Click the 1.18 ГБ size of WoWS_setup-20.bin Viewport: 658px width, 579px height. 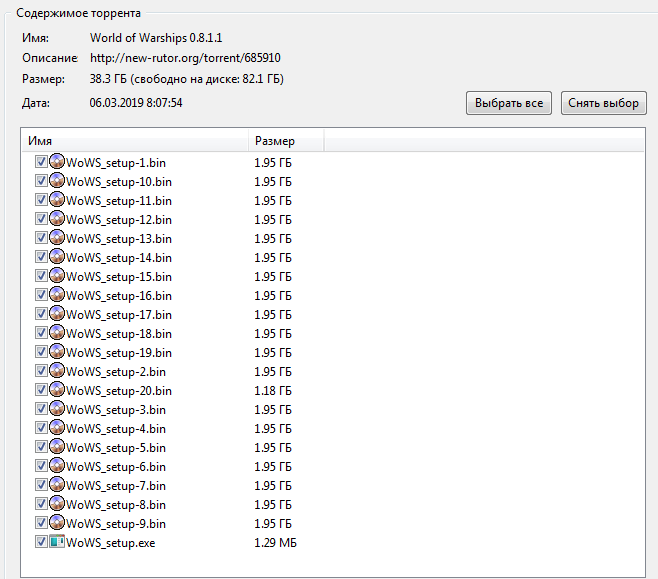273,391
